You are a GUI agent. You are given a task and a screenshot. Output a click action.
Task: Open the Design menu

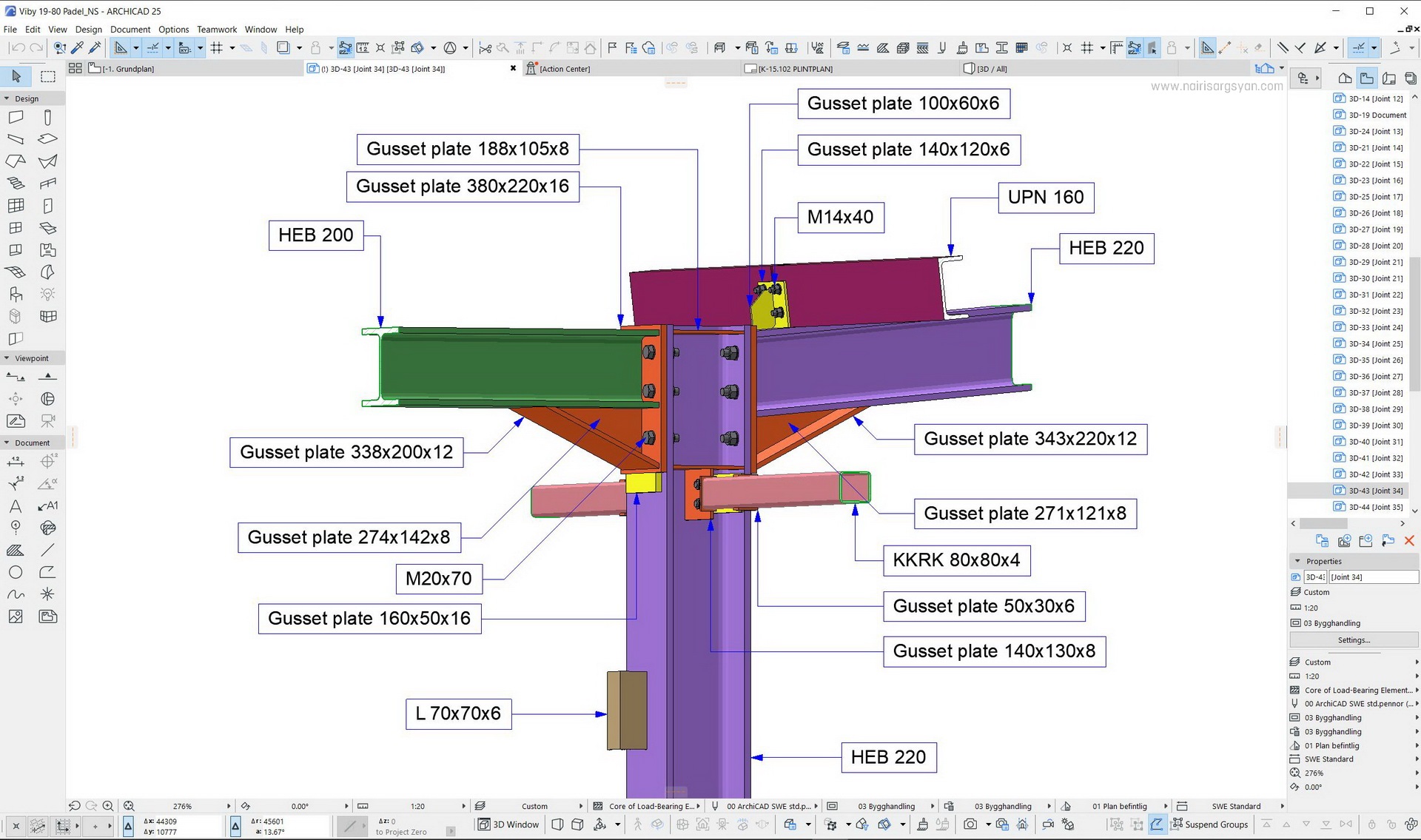click(89, 30)
